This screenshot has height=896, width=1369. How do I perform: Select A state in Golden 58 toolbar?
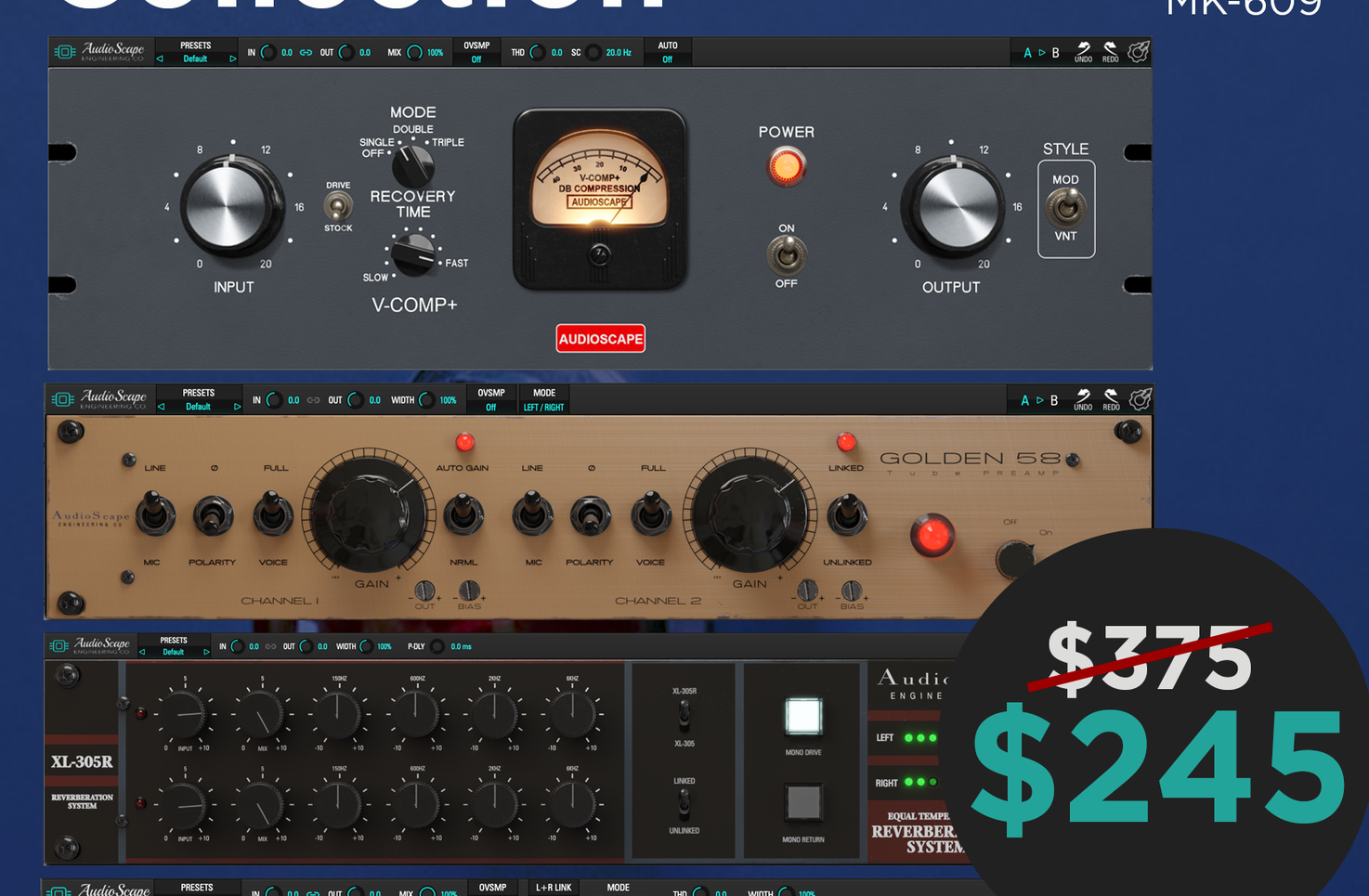tap(1025, 400)
